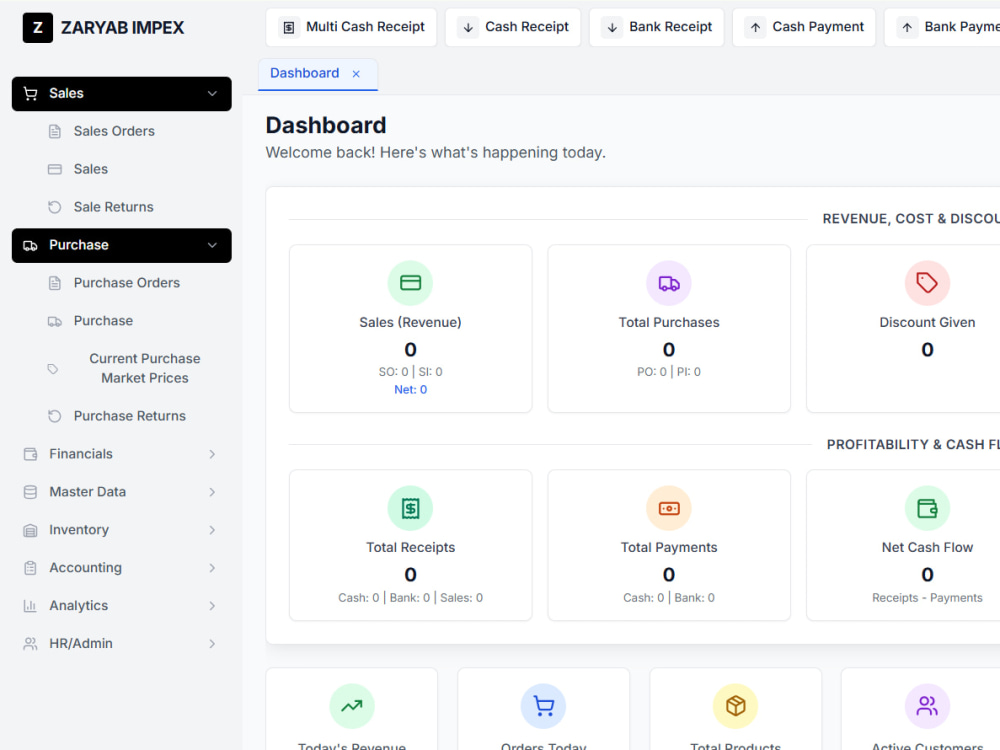
Task: Click the "Receipts - Payments" caption
Action: (927, 598)
